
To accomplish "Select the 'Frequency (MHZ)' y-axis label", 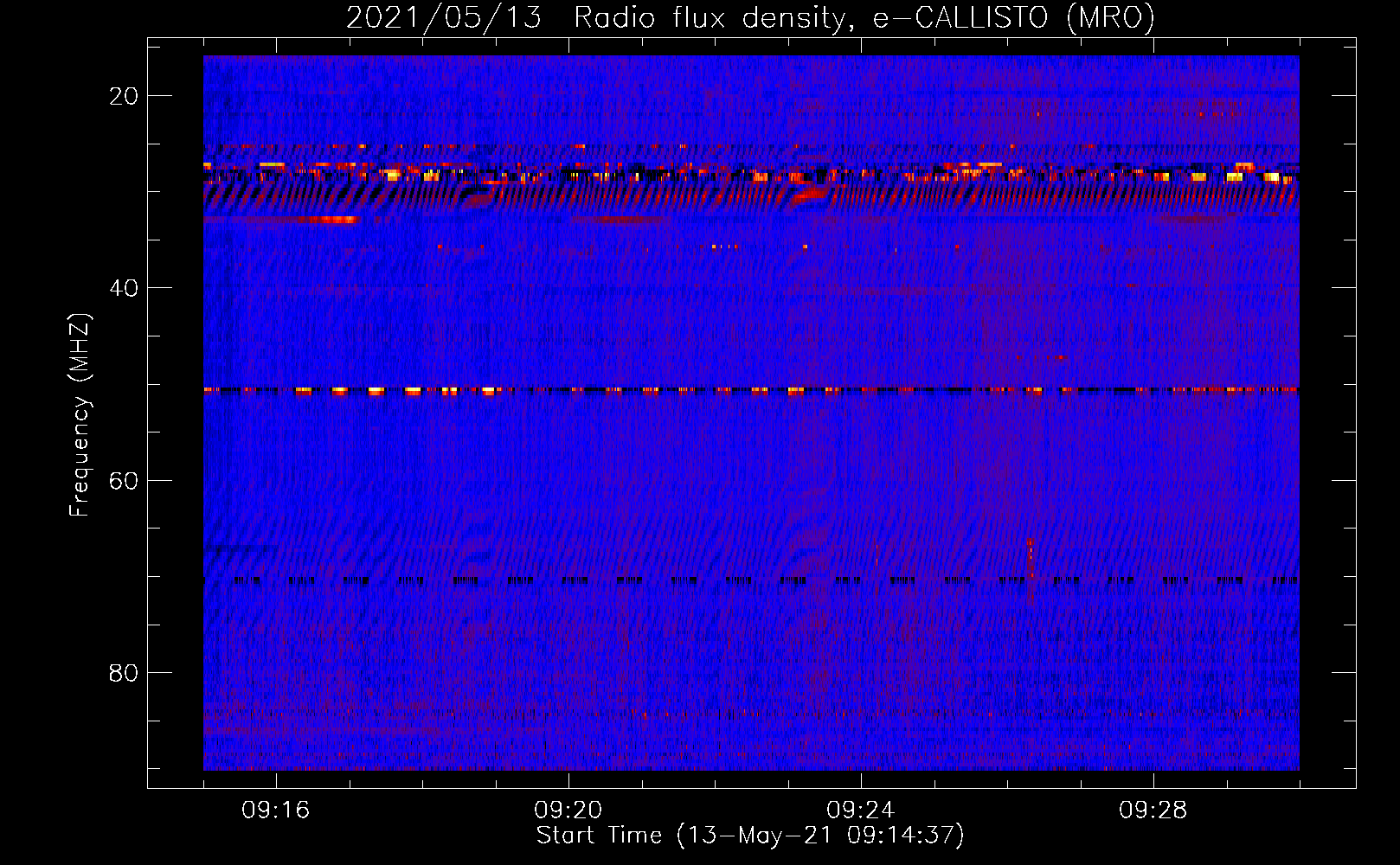I will click(80, 415).
